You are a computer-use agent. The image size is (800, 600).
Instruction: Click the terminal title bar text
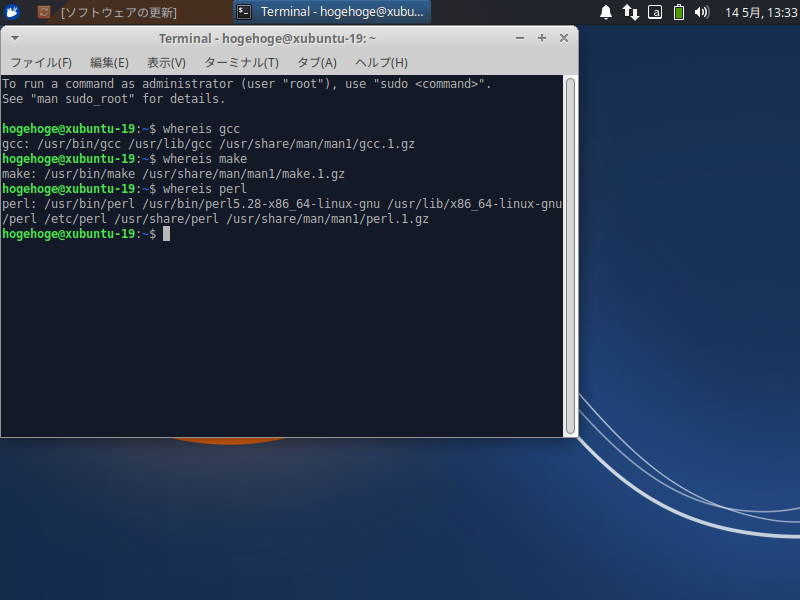[267, 39]
